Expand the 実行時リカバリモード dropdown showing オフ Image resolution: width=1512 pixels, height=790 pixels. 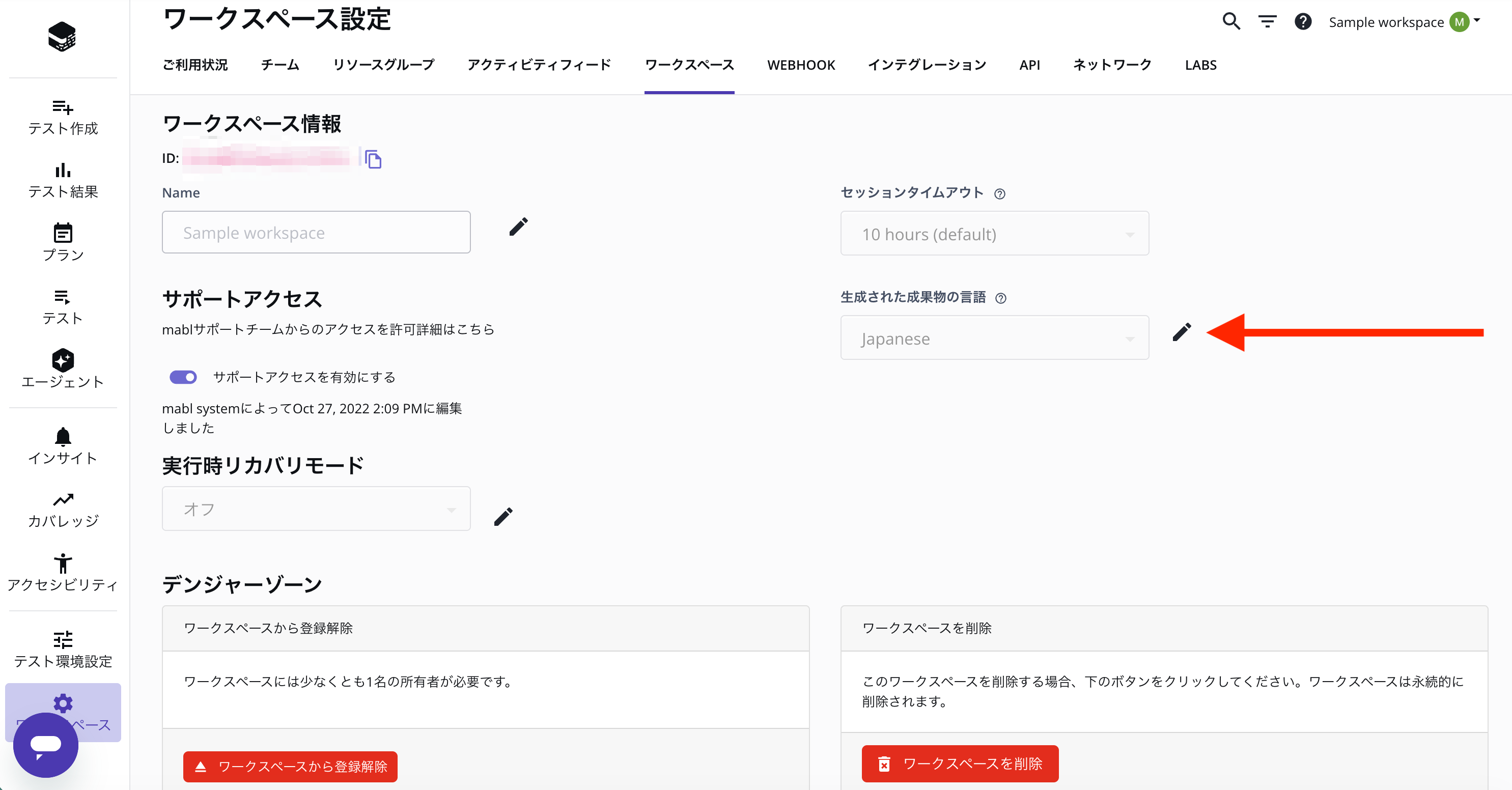point(316,509)
